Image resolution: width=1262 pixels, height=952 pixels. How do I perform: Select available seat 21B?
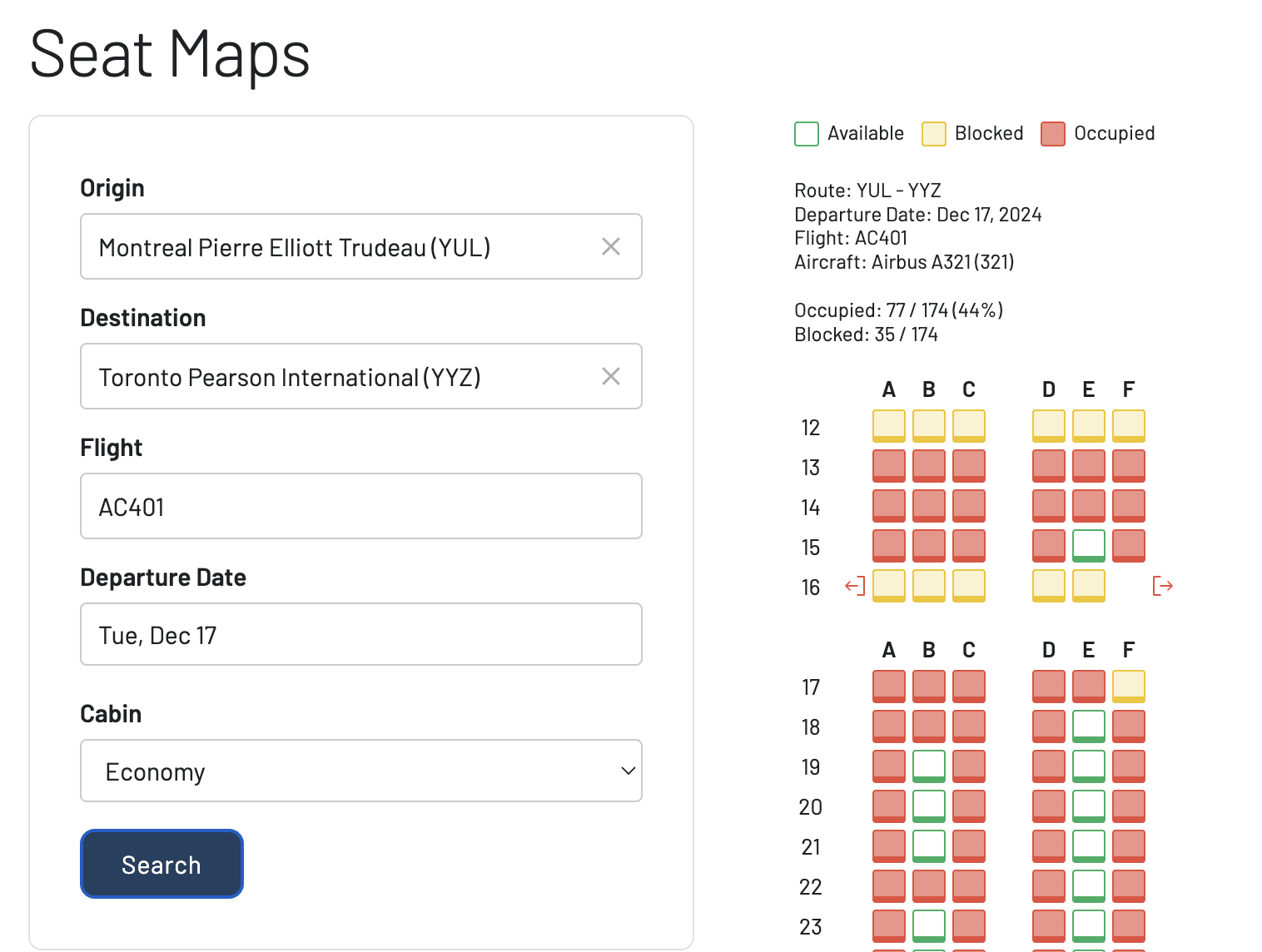pos(929,845)
